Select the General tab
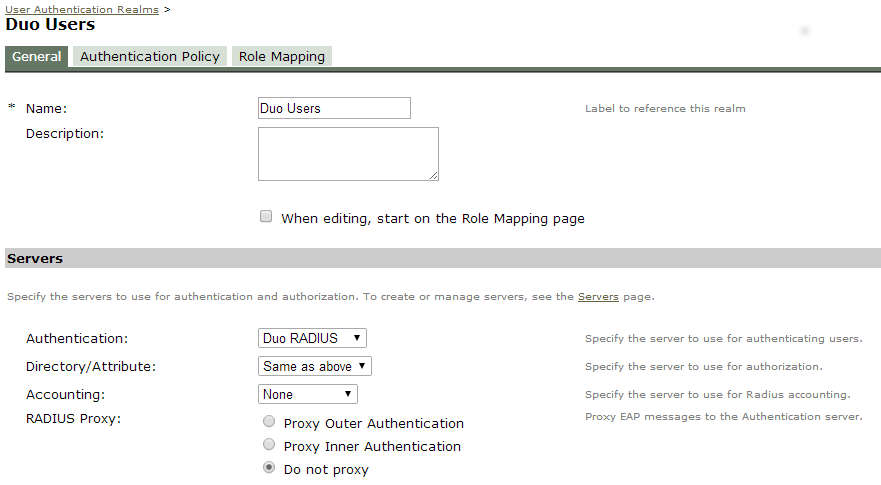881x485 pixels. [x=37, y=57]
